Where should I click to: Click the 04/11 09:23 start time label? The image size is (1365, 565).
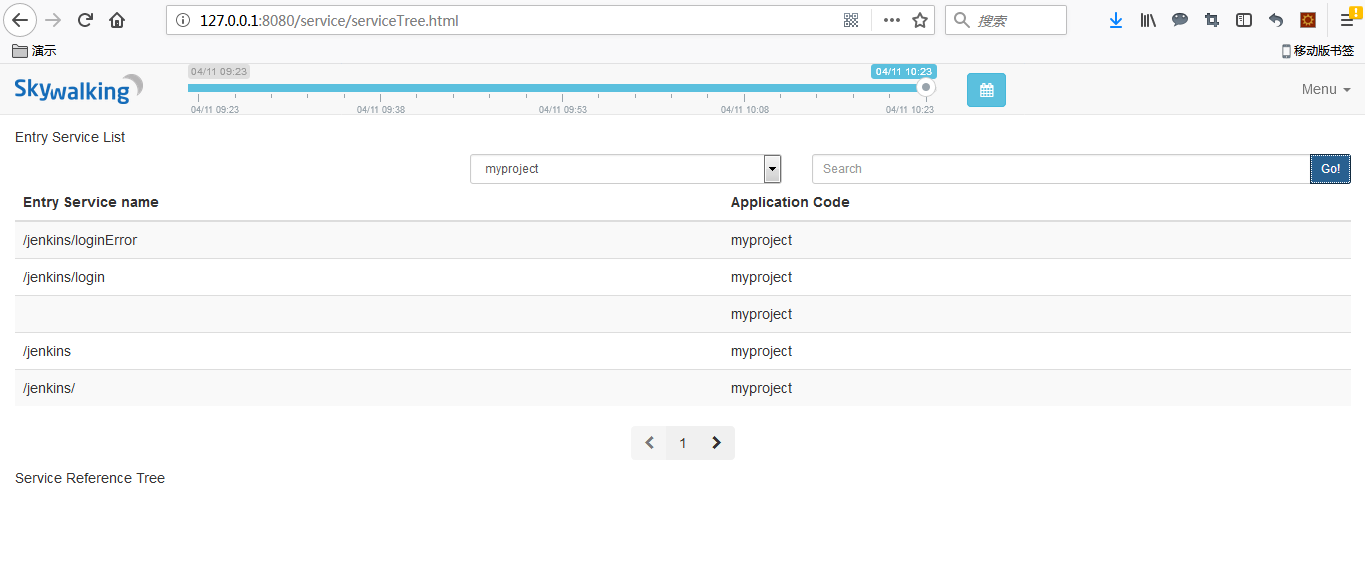point(218,72)
